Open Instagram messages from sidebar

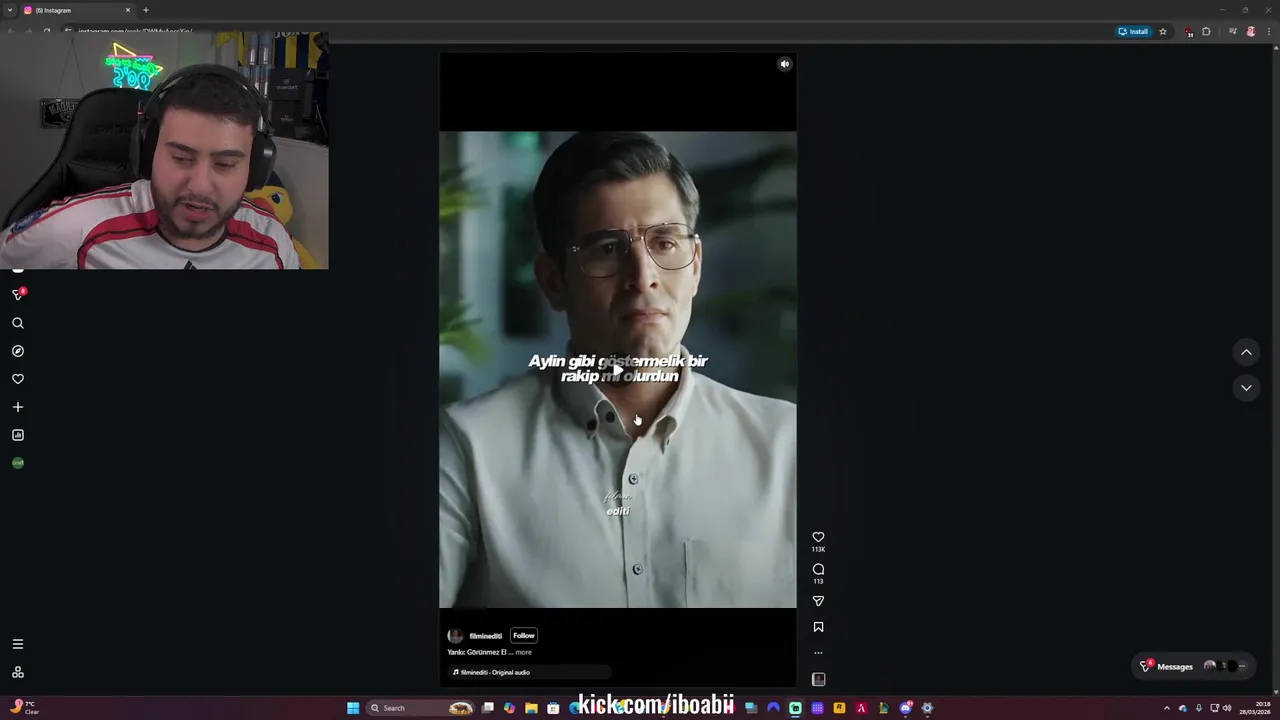click(x=18, y=294)
